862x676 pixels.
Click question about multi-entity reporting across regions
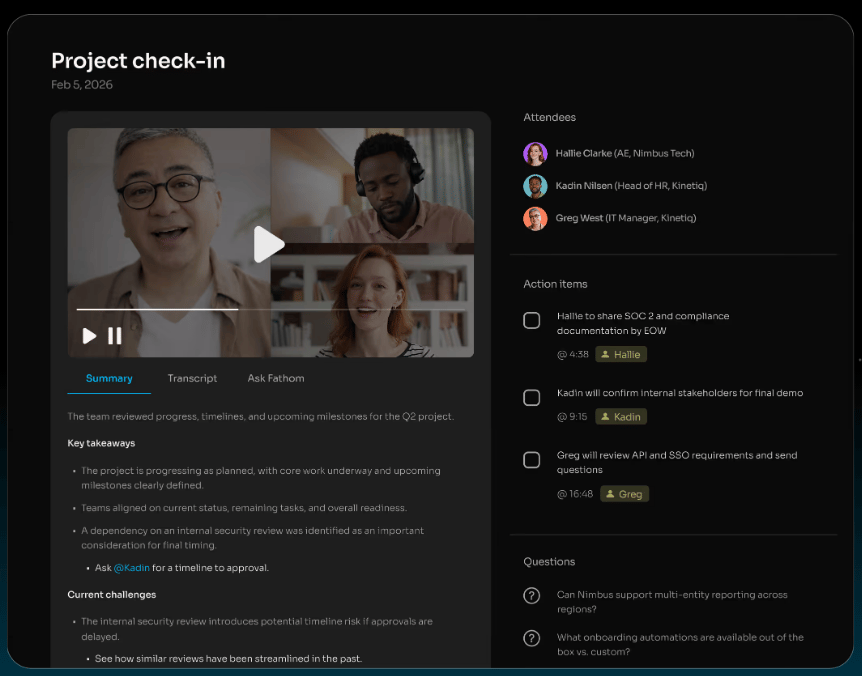click(672, 602)
